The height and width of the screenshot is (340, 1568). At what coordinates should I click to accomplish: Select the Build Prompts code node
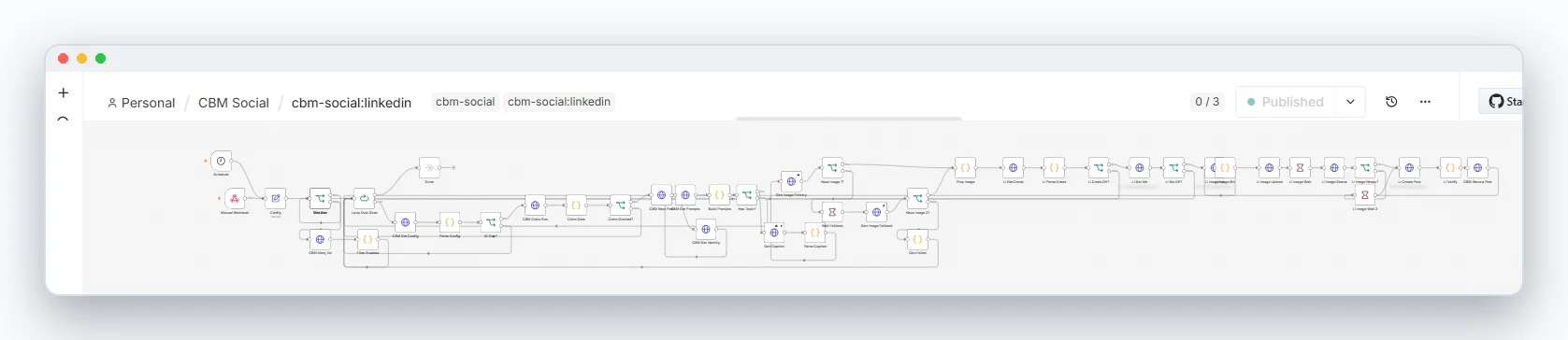coord(719,195)
